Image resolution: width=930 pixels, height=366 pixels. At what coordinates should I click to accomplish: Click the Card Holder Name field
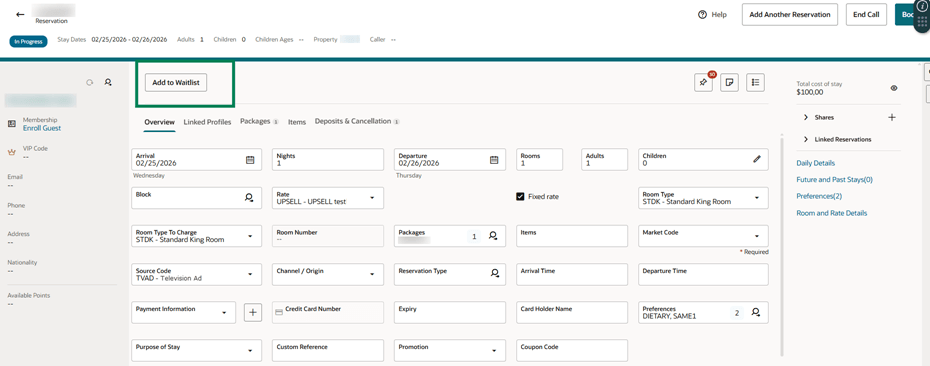coord(572,312)
